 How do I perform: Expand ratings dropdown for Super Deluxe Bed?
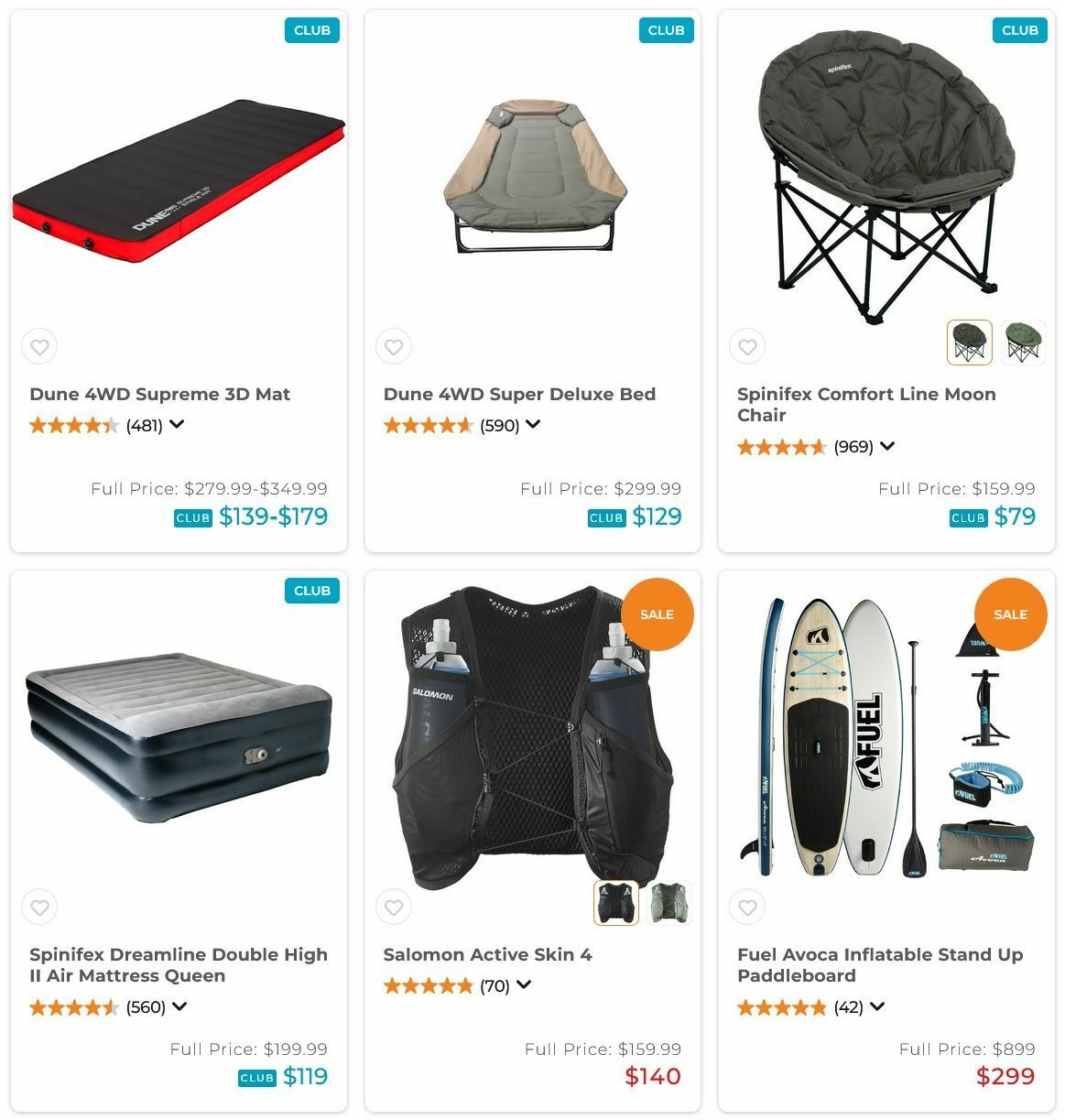coord(533,424)
